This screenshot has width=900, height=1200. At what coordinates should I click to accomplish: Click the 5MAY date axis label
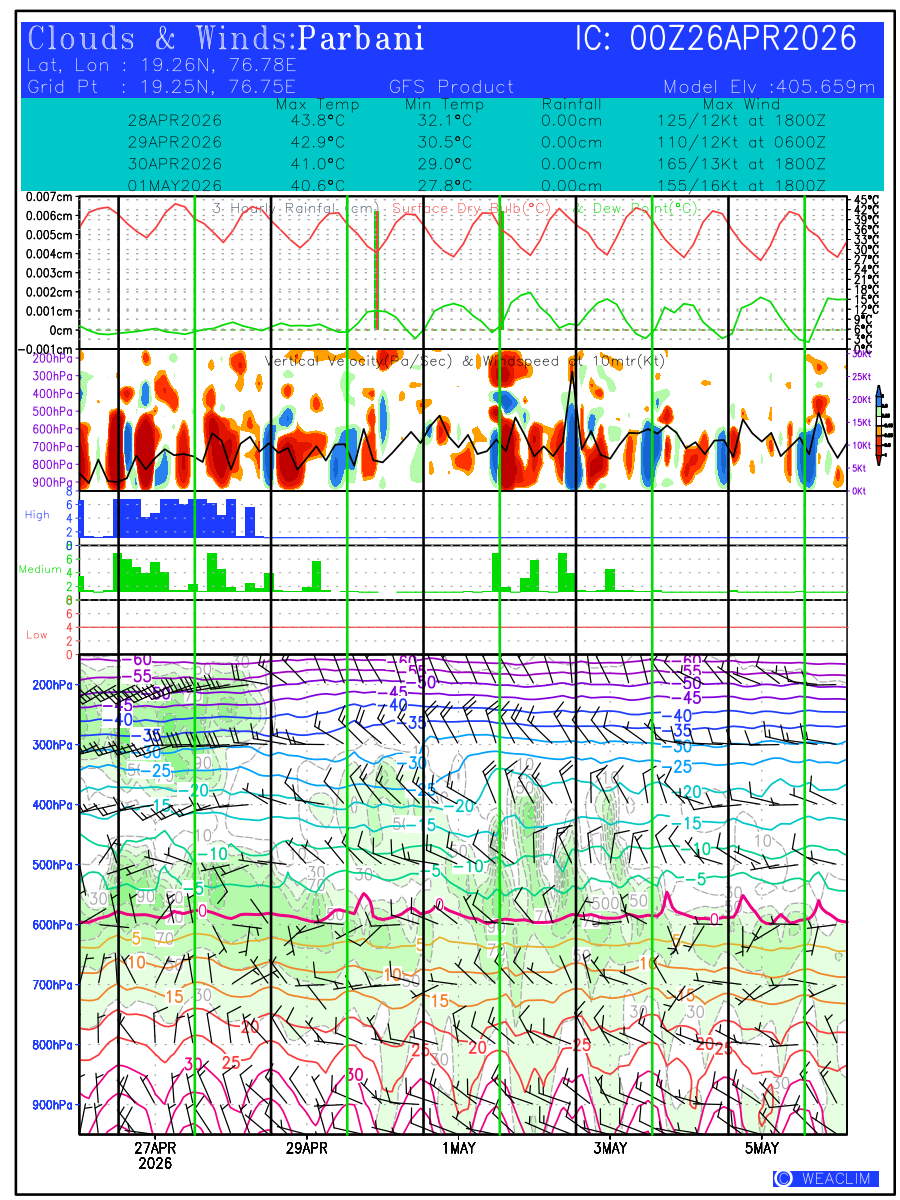point(762,1148)
